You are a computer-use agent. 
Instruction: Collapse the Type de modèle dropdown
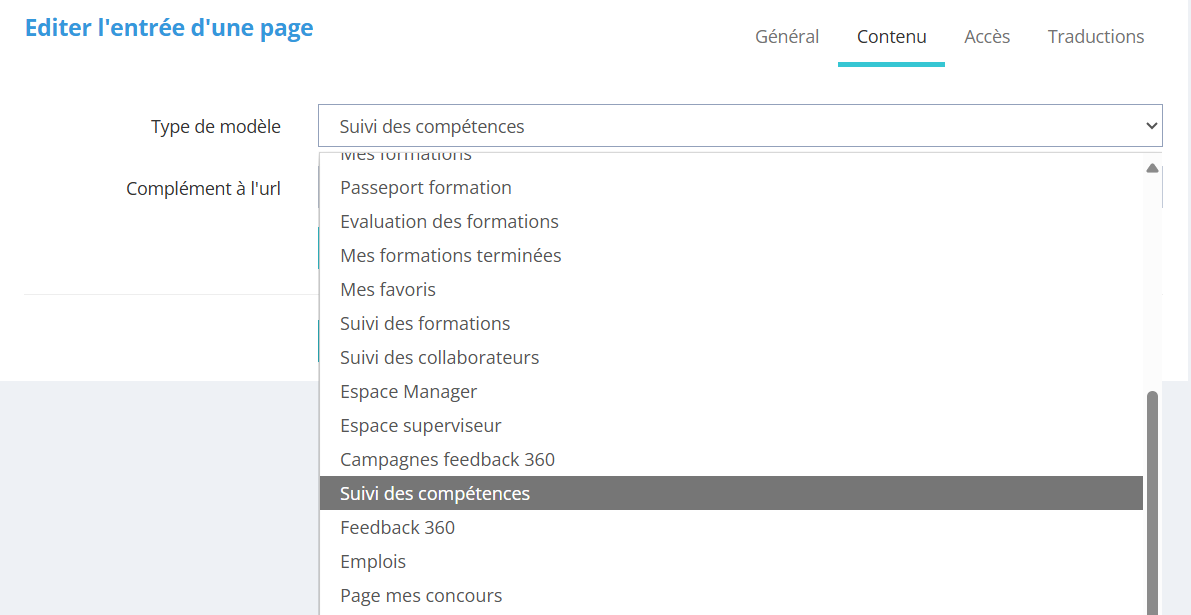point(740,126)
